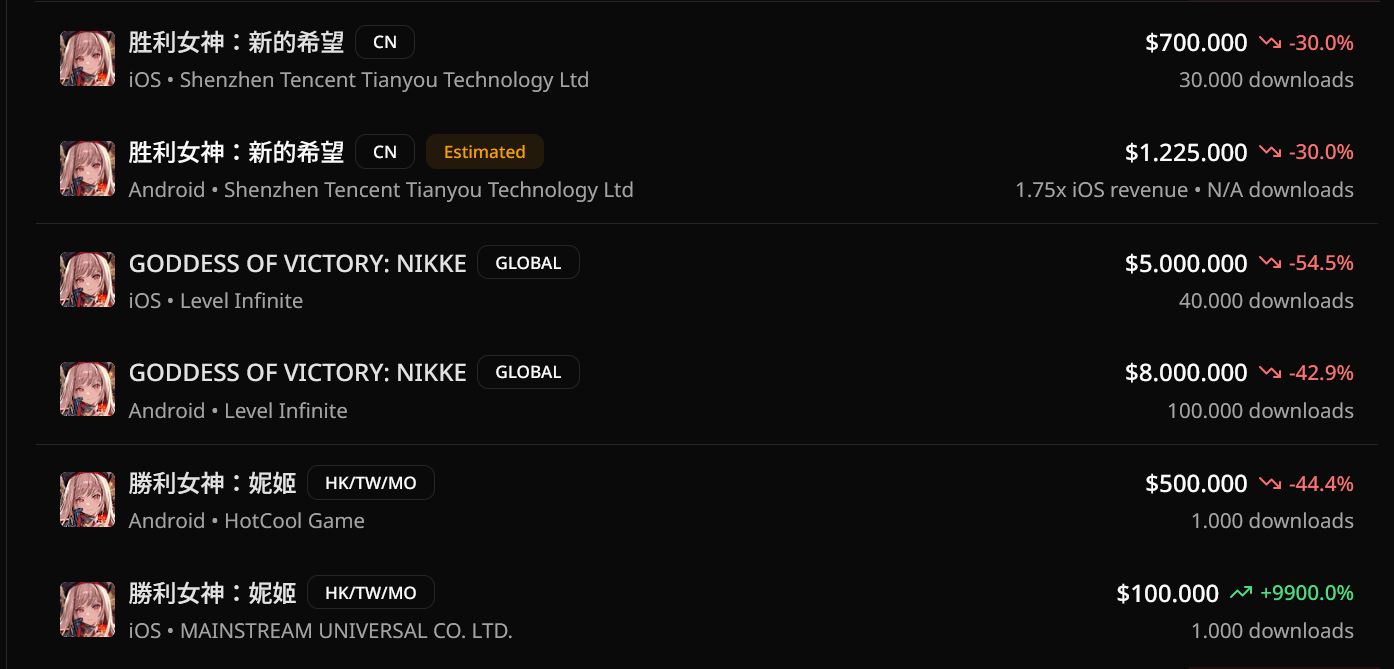Screen dimensions: 1394x669
Task: Open the NIKKE Android Level Infinite app icon
Action: pyautogui.click(x=87, y=389)
